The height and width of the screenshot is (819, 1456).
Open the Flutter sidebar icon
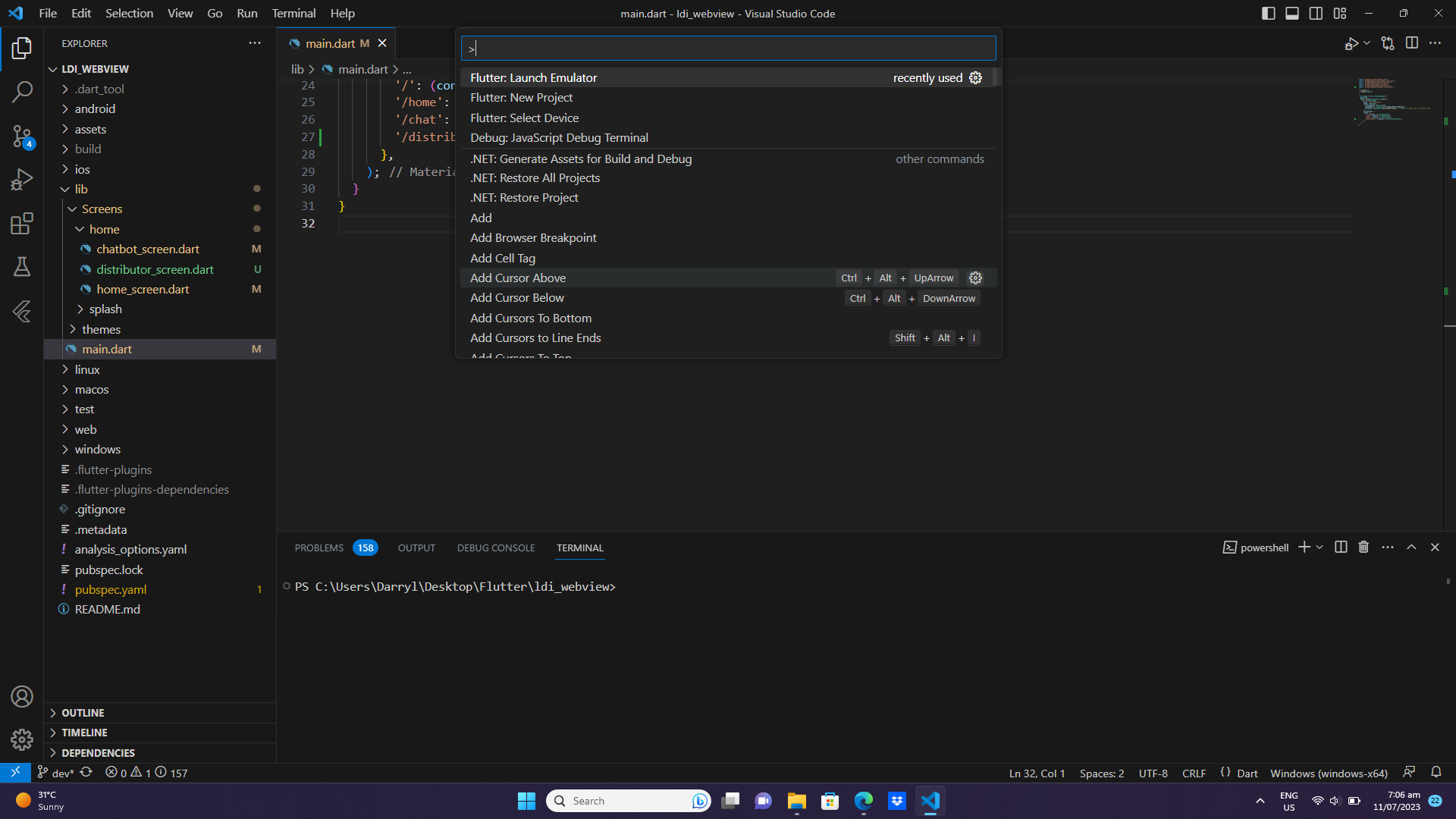coord(22,311)
